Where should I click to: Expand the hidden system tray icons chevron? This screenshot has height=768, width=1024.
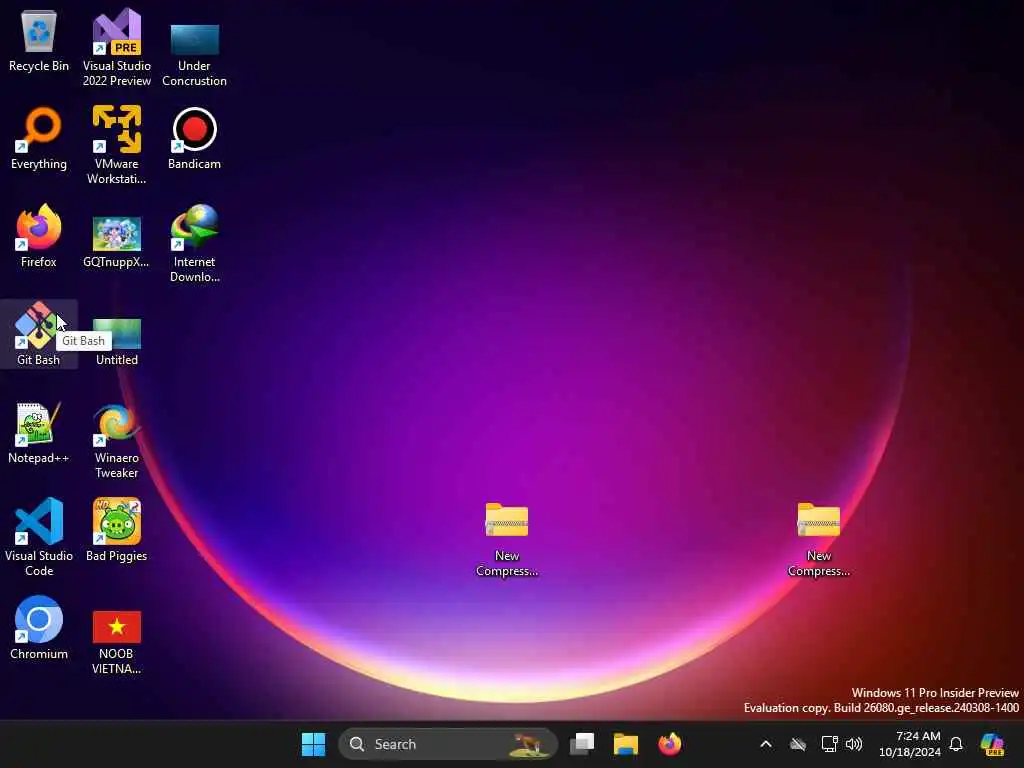point(766,744)
